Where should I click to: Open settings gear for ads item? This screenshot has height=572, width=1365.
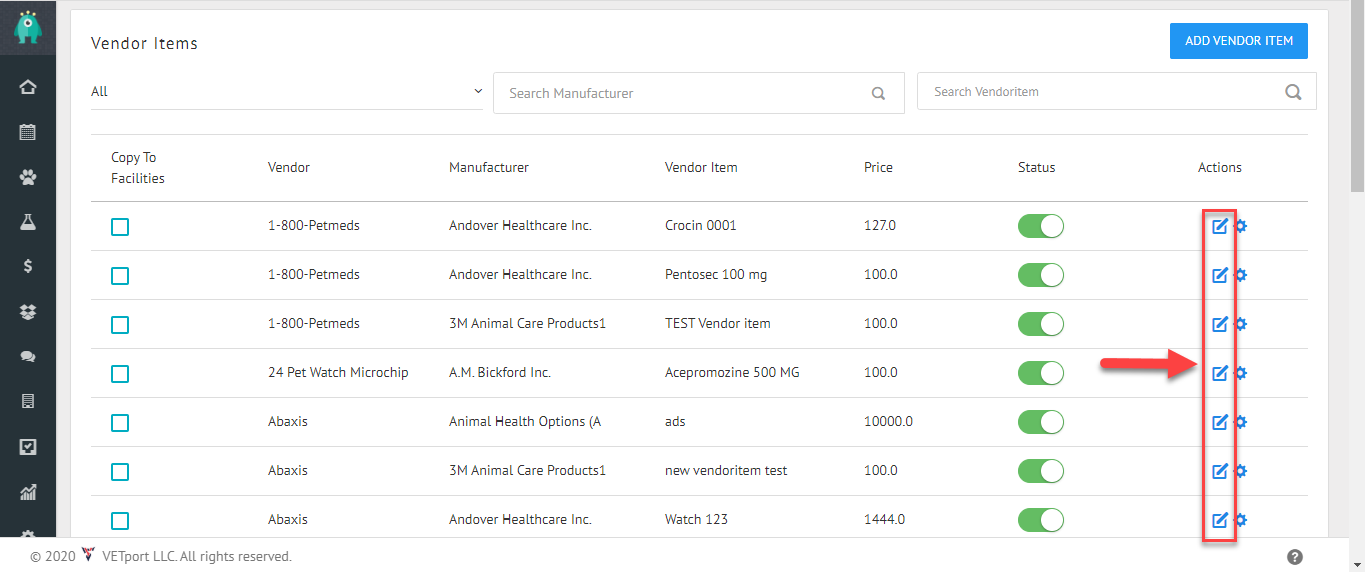(x=1241, y=422)
